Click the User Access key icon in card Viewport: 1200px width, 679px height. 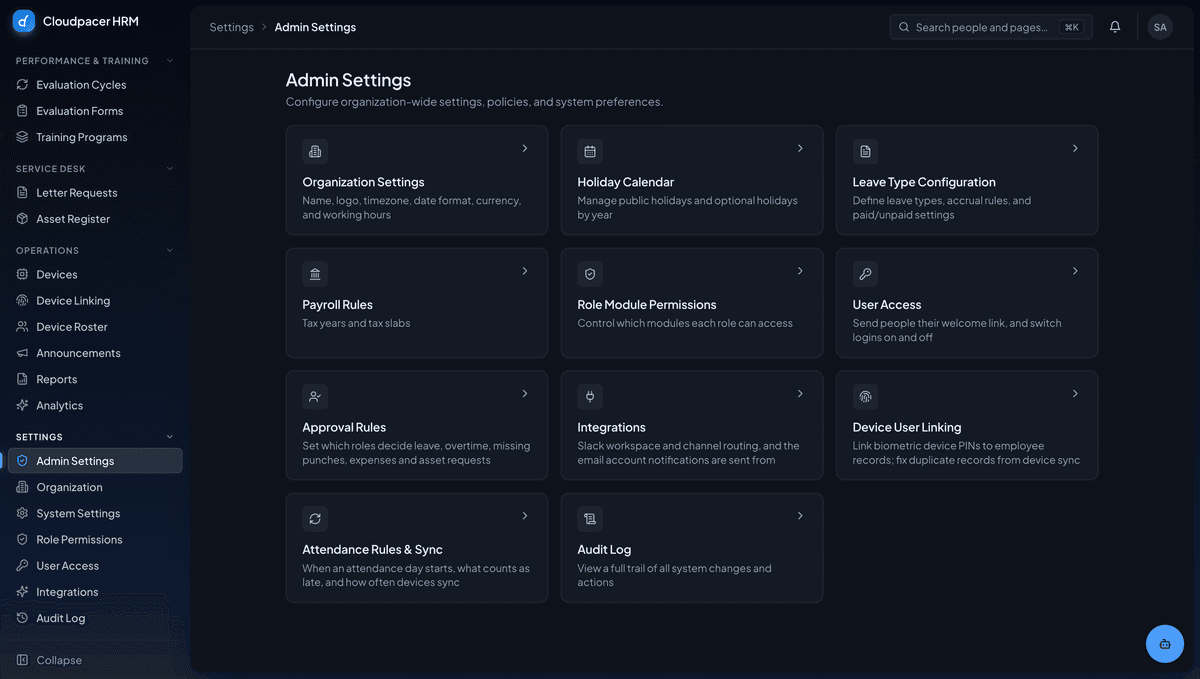(865, 274)
